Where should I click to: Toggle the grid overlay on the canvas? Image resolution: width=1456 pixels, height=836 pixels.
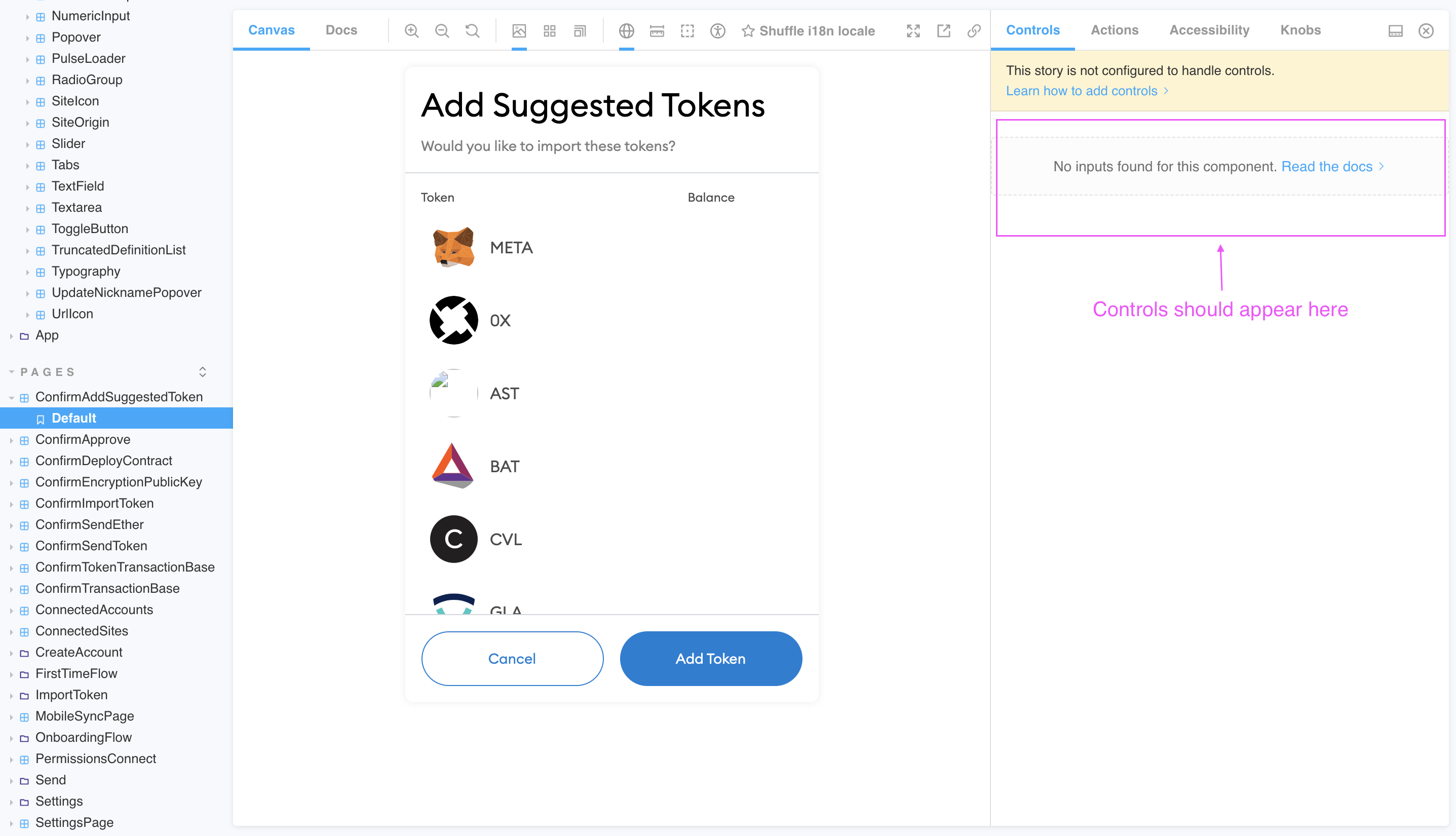(x=550, y=30)
